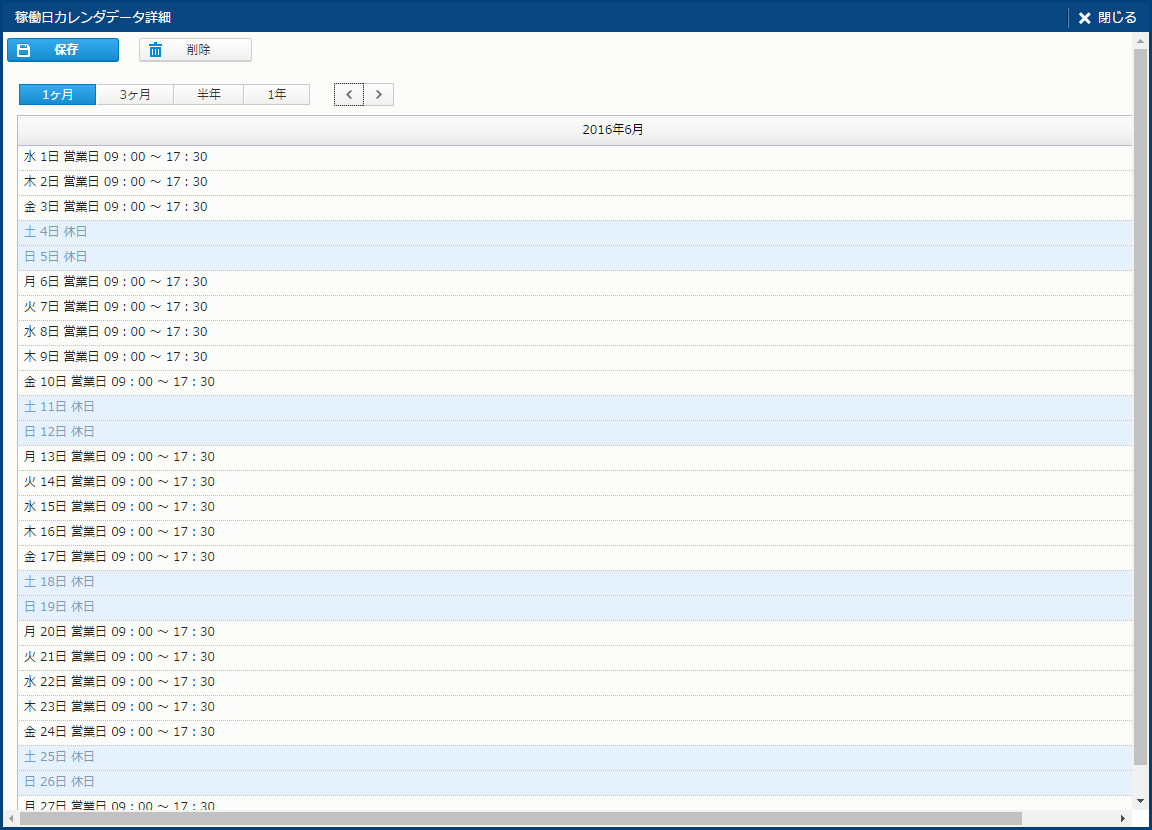This screenshot has height=830, width=1152.
Task: Click the vertical scrollbar up arrow
Action: (1140, 41)
